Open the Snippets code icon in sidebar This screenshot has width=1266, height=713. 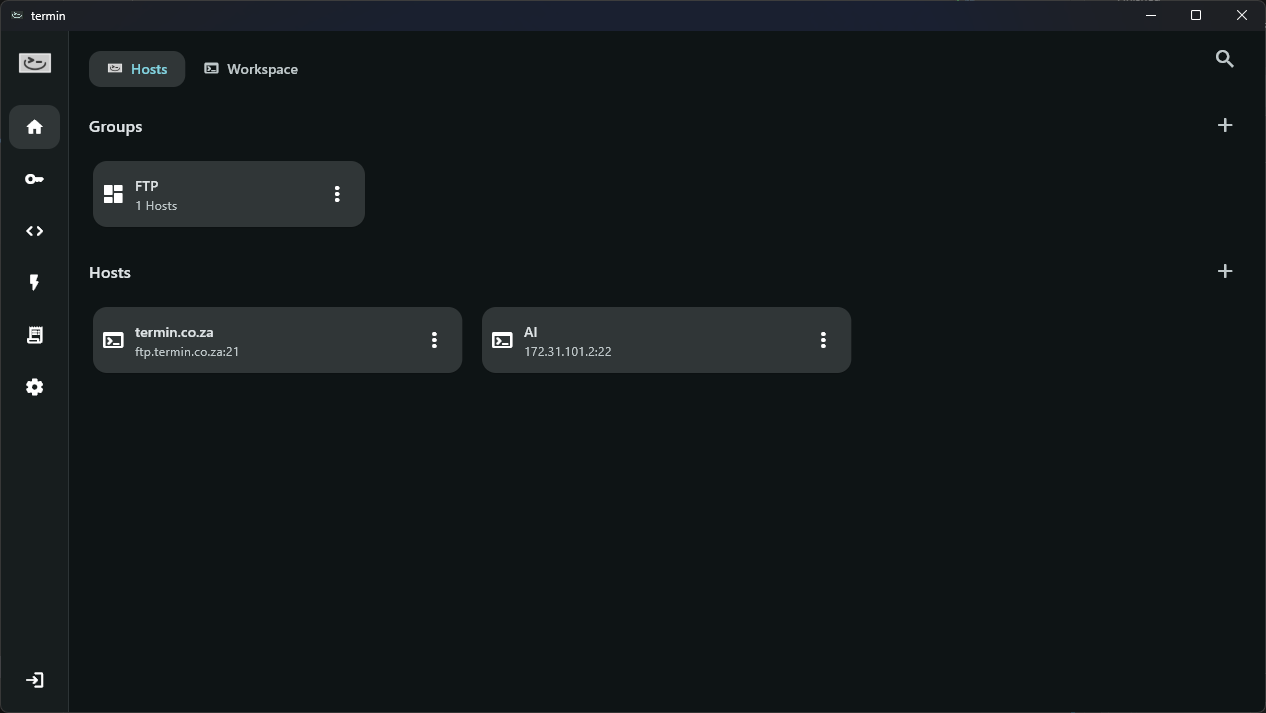pos(35,231)
